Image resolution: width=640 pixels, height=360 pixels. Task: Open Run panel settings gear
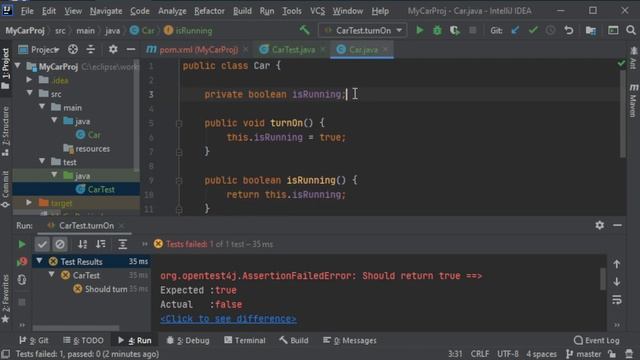pos(599,225)
